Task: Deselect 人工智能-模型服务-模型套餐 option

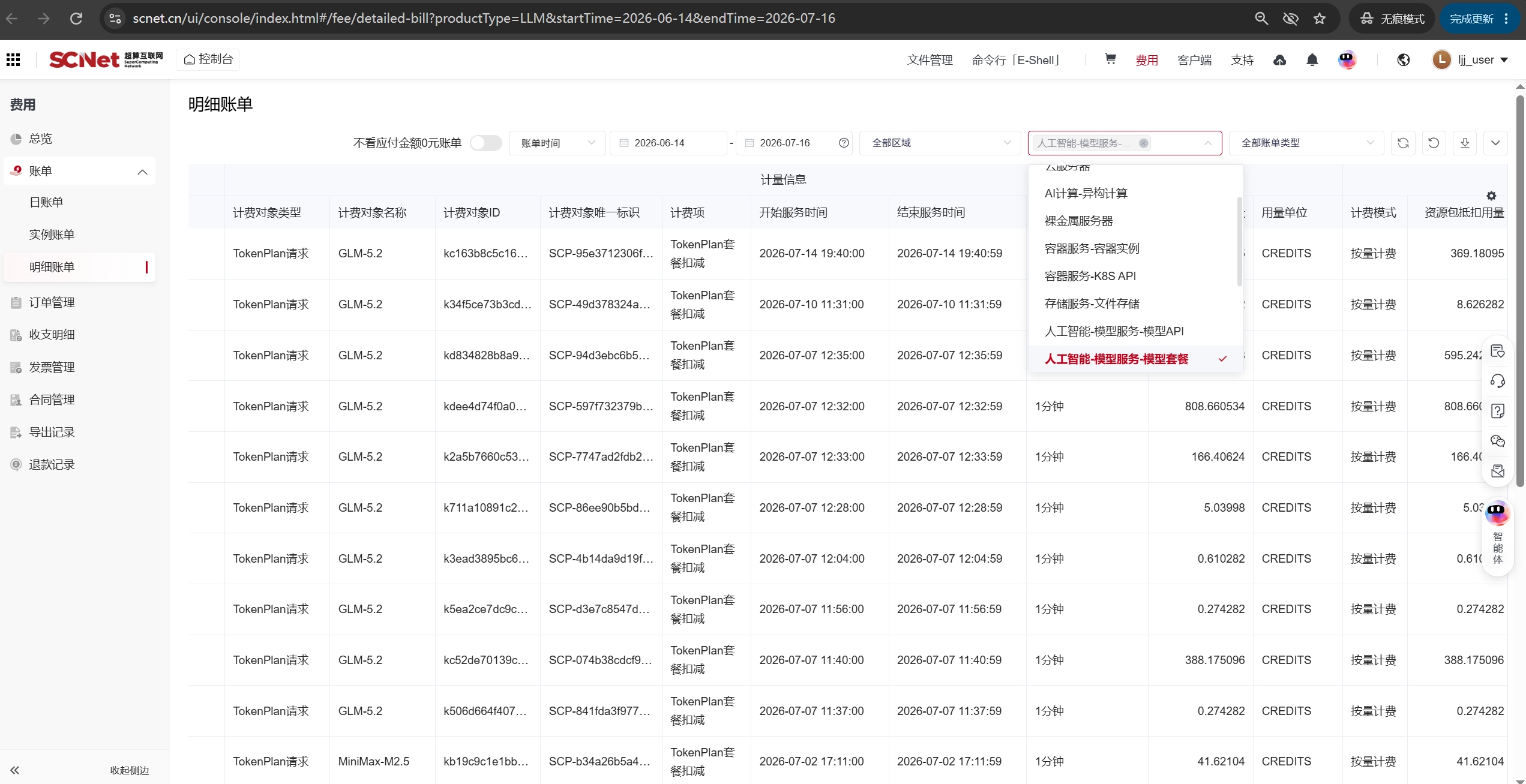Action: 1135,359
